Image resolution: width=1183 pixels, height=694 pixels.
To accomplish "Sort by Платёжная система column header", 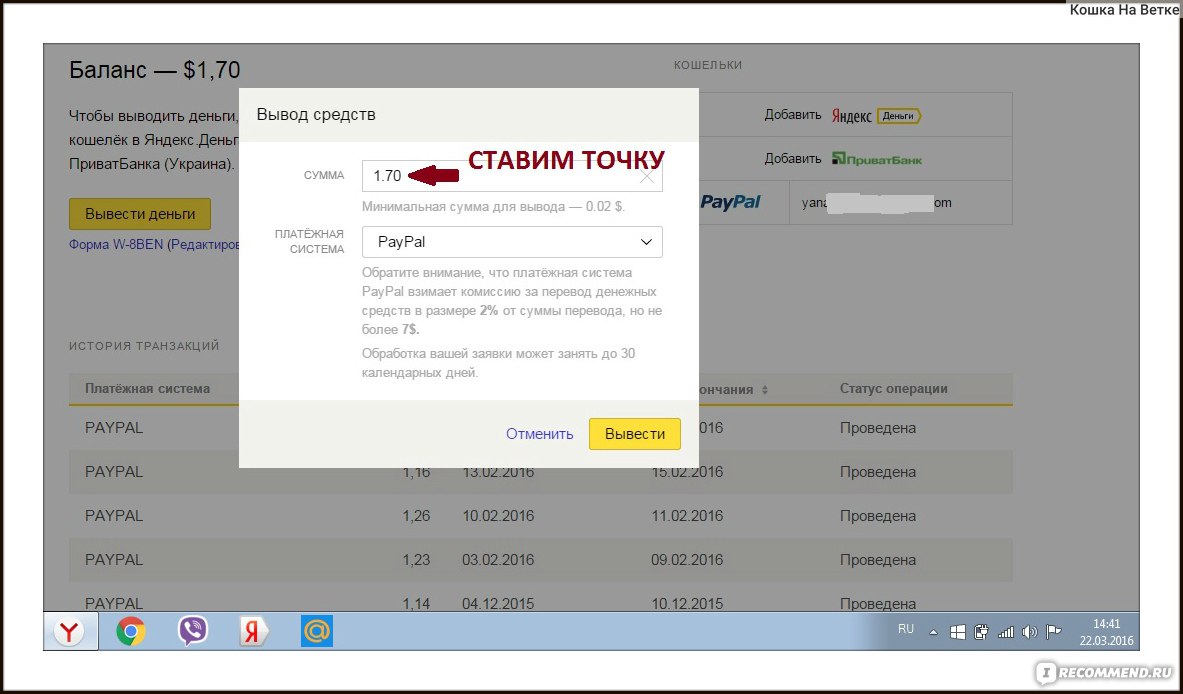I will point(147,388).
